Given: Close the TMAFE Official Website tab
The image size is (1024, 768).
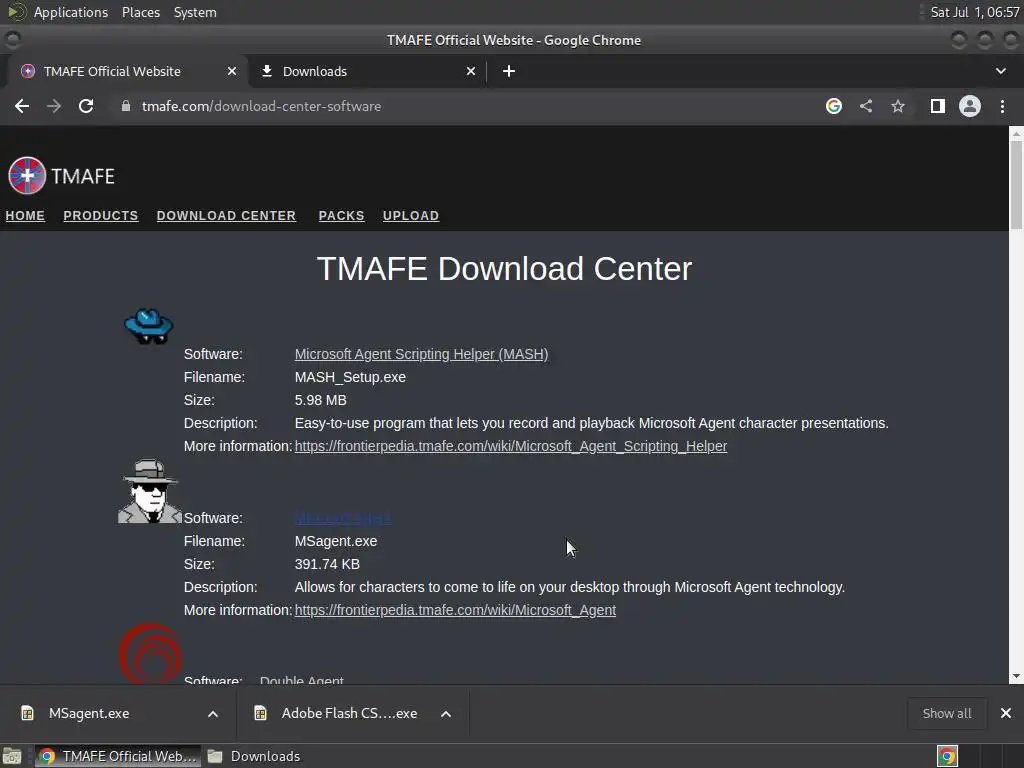Looking at the screenshot, I should [x=232, y=71].
